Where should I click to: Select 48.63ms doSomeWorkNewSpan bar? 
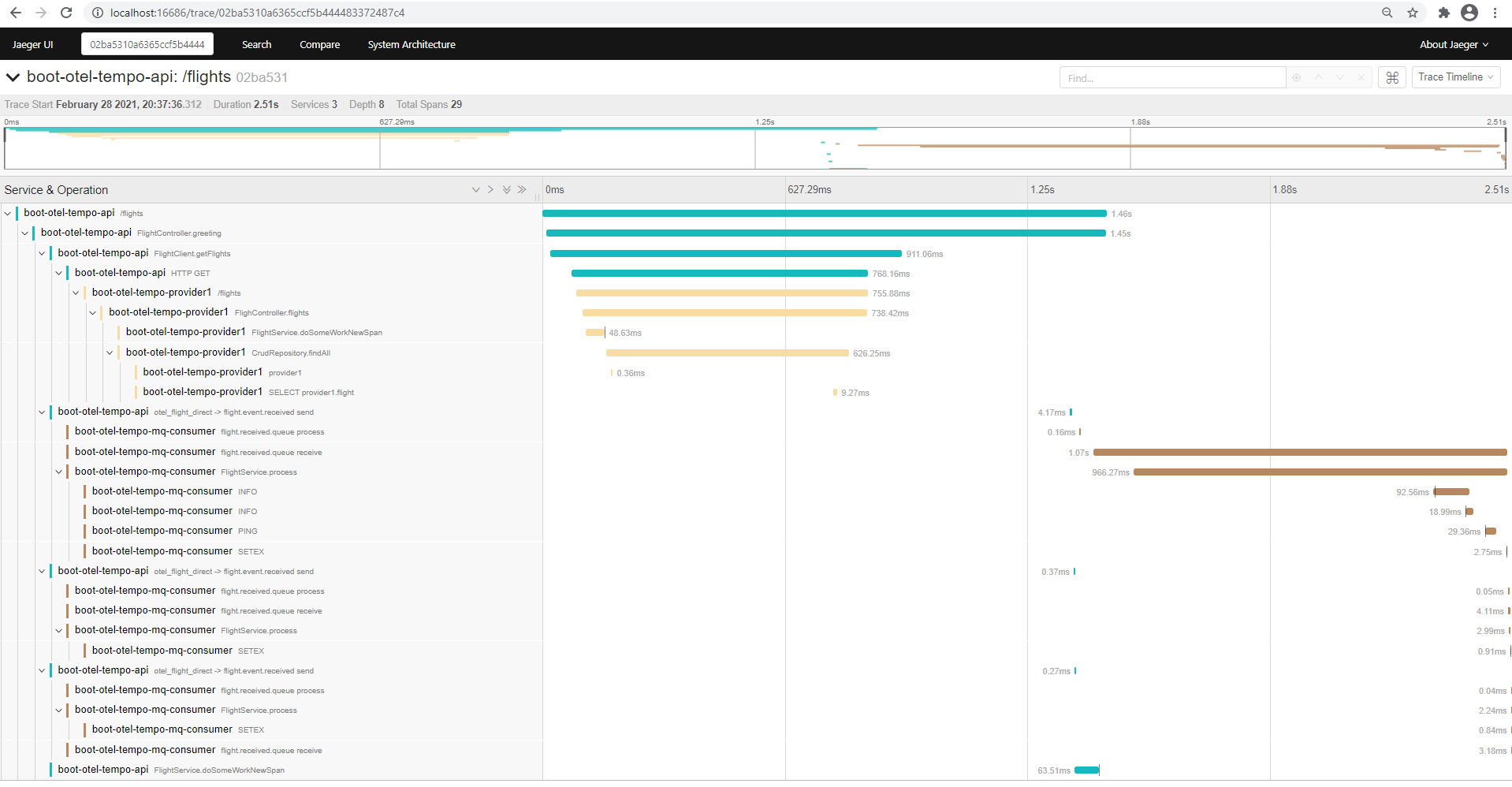click(x=595, y=332)
